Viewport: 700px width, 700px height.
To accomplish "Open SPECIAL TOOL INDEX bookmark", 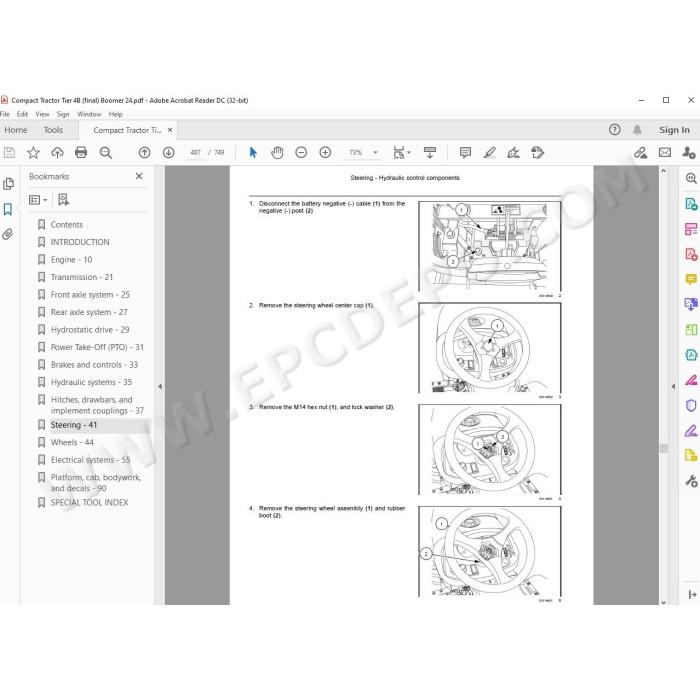I will point(89,503).
